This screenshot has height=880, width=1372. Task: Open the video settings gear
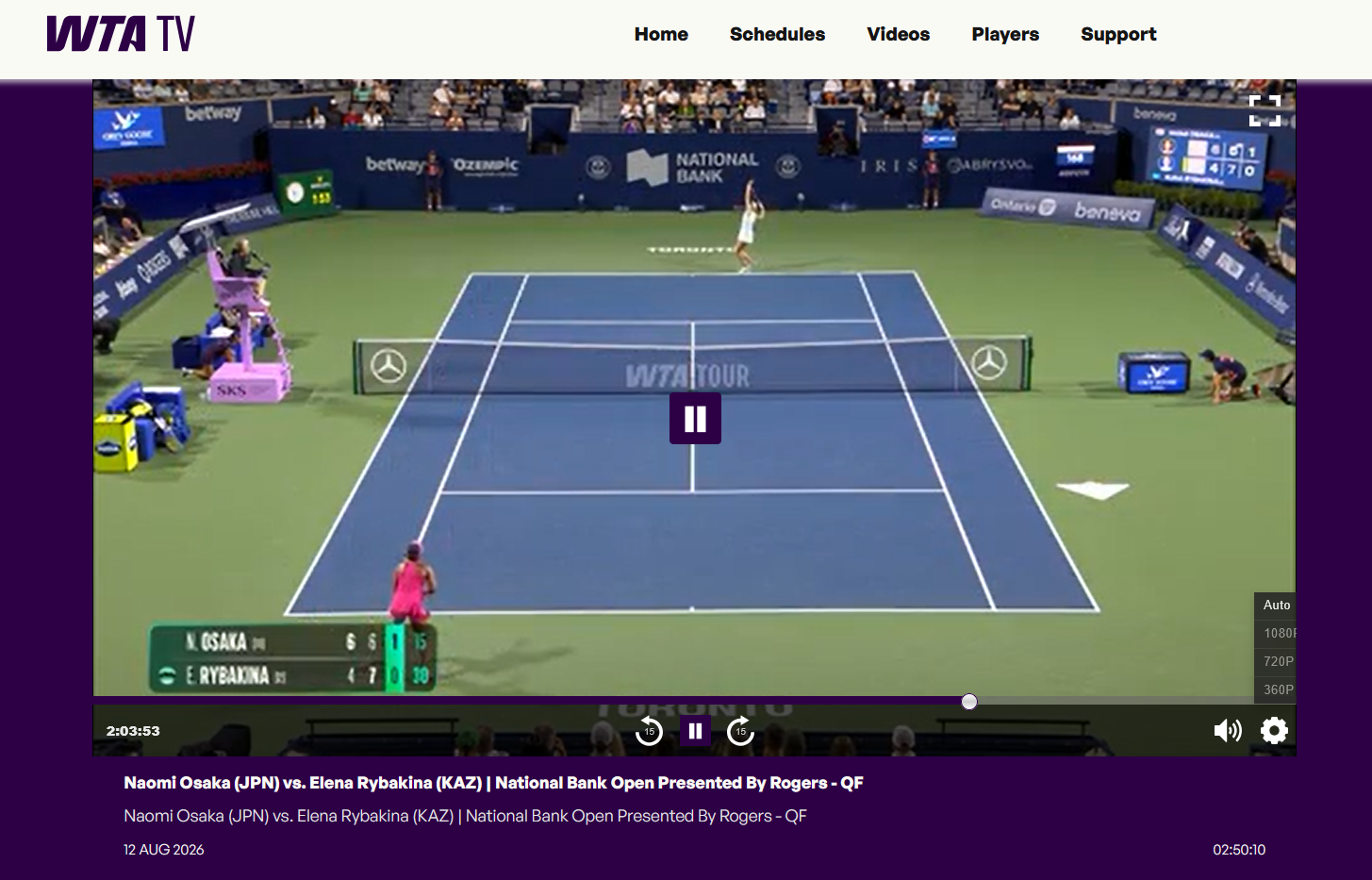click(x=1274, y=731)
